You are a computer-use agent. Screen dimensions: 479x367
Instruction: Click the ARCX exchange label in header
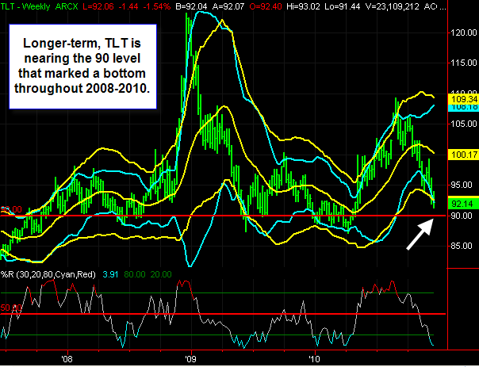coord(67,7)
